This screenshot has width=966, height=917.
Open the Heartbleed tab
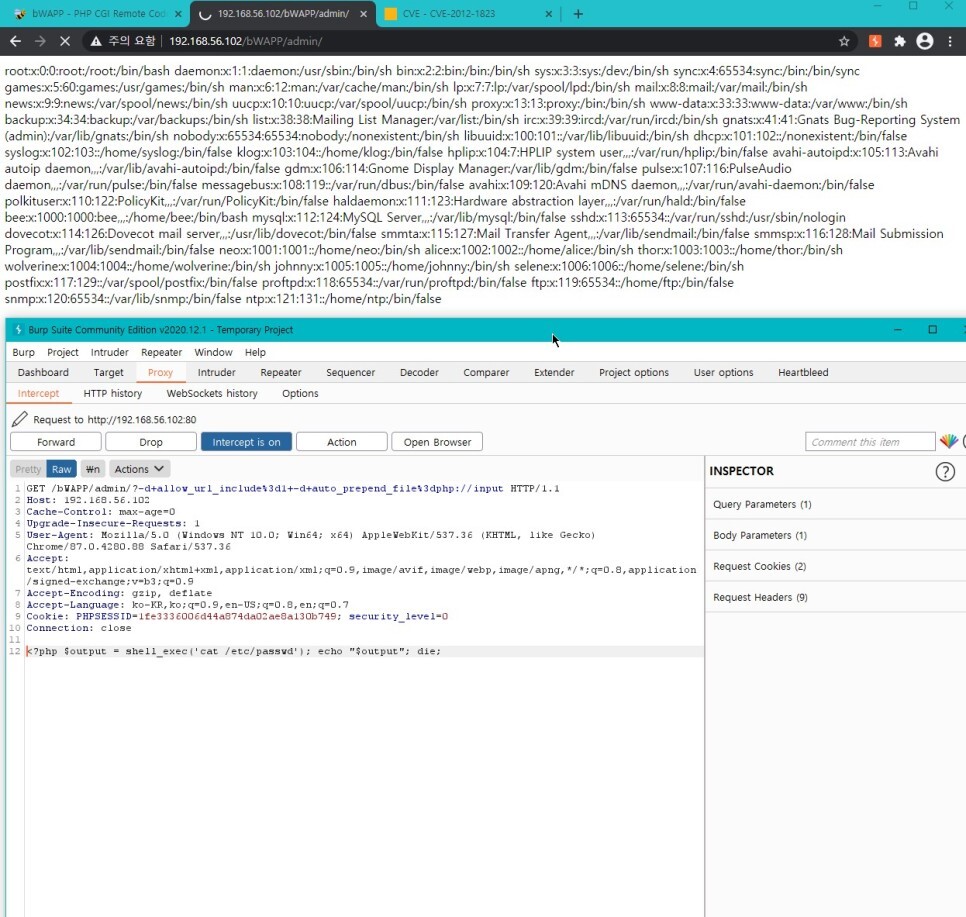tap(803, 372)
